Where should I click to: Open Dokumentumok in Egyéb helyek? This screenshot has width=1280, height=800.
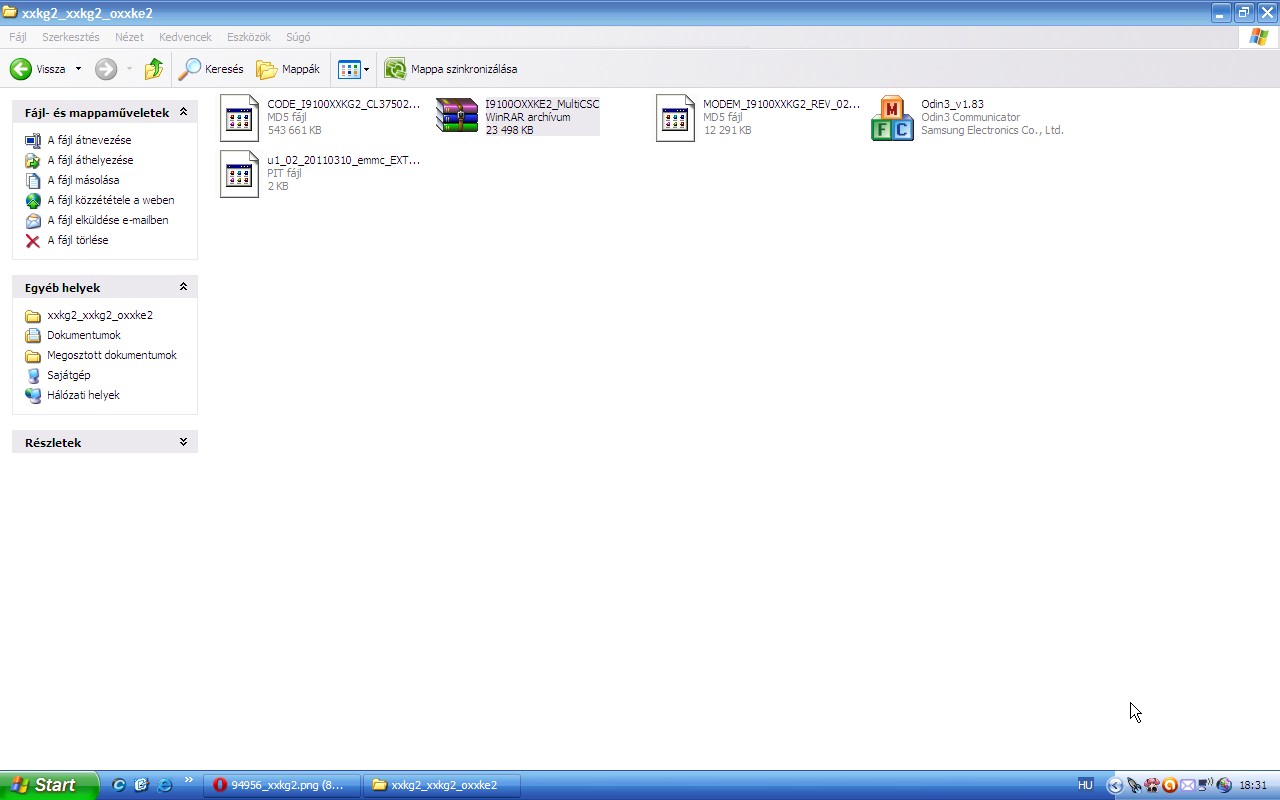[84, 335]
